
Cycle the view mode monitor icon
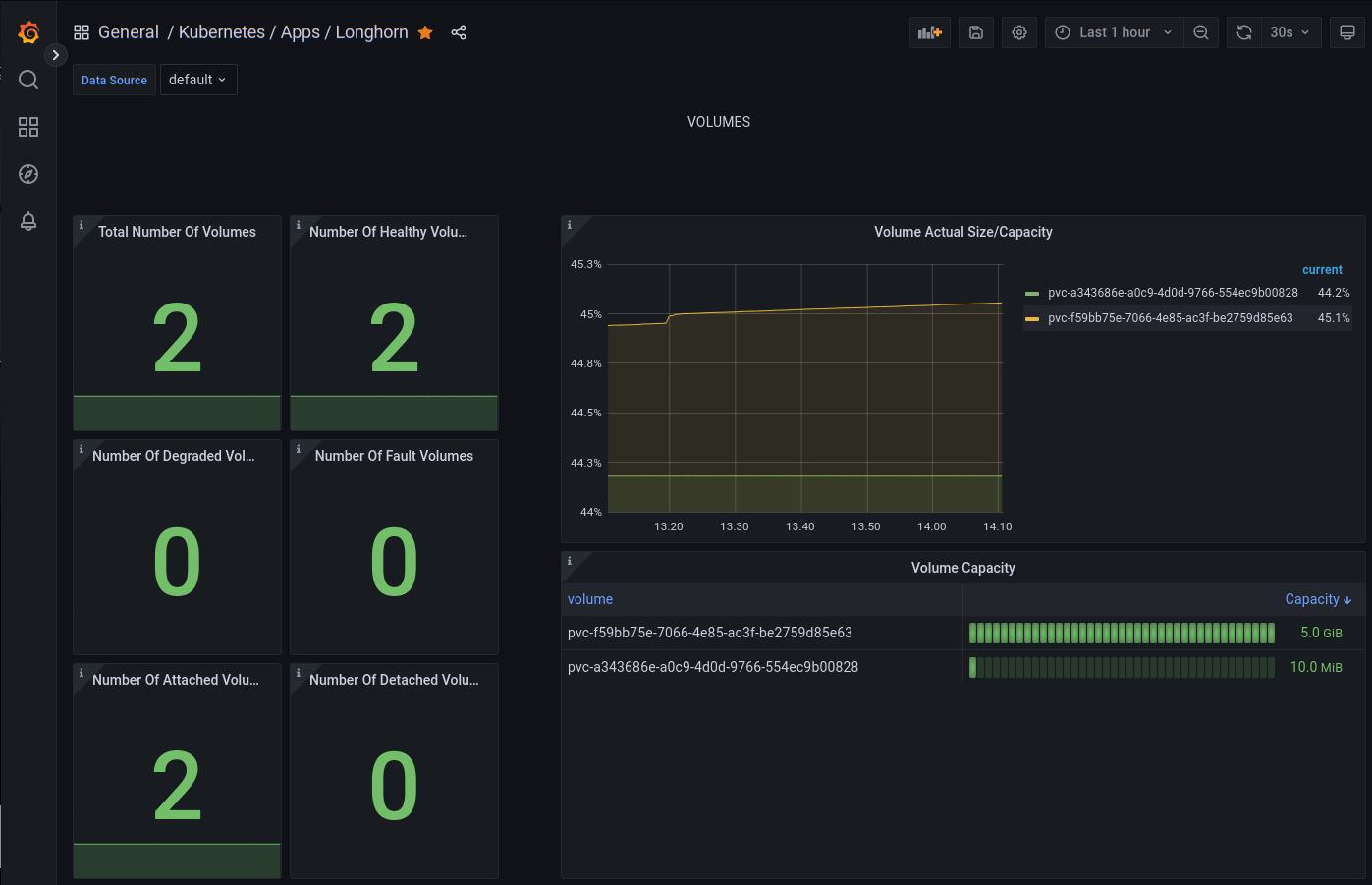coord(1347,32)
